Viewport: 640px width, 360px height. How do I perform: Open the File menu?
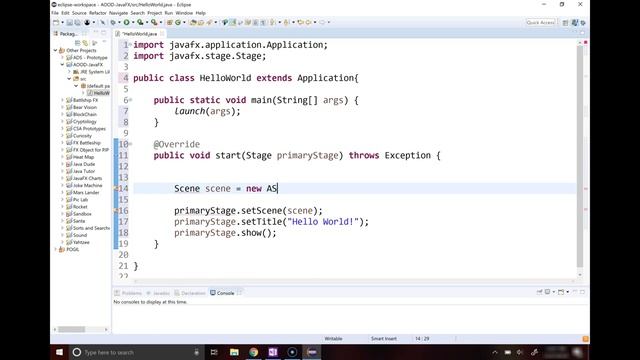coord(55,13)
